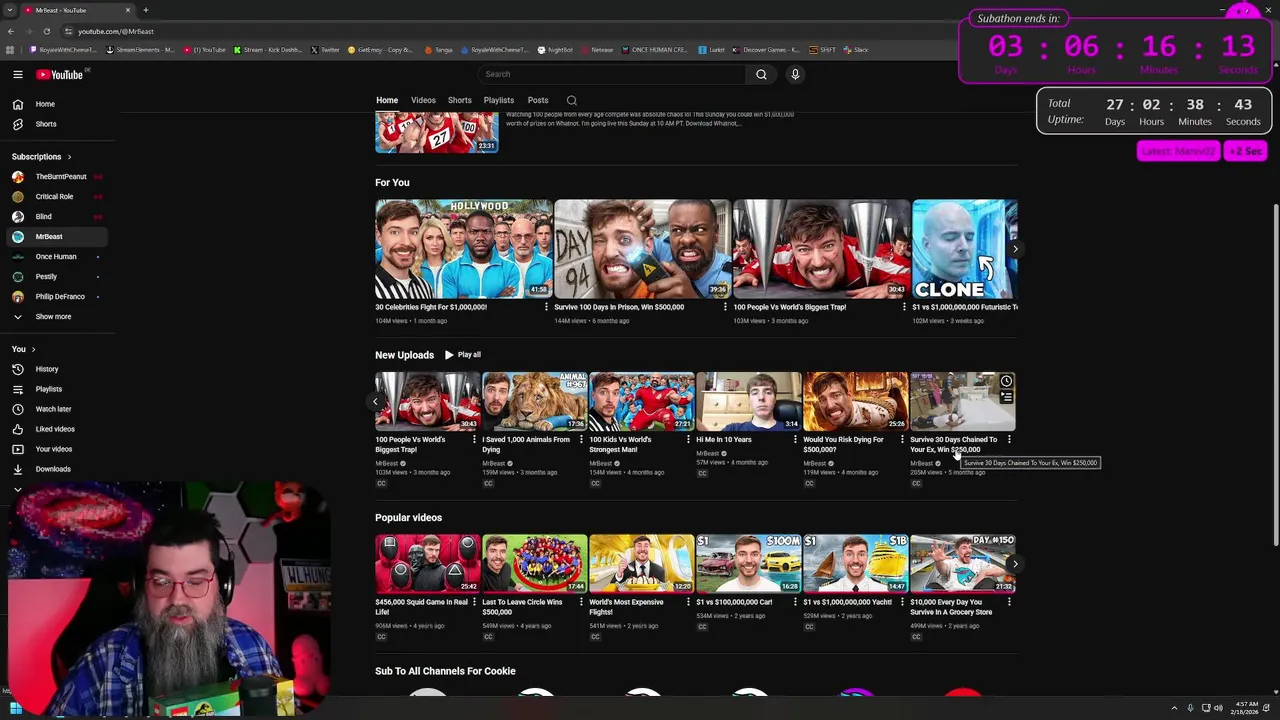Viewport: 1280px width, 720px height.
Task: Play $456,000 Squid Game In Real Life thumbnail
Action: click(x=428, y=564)
